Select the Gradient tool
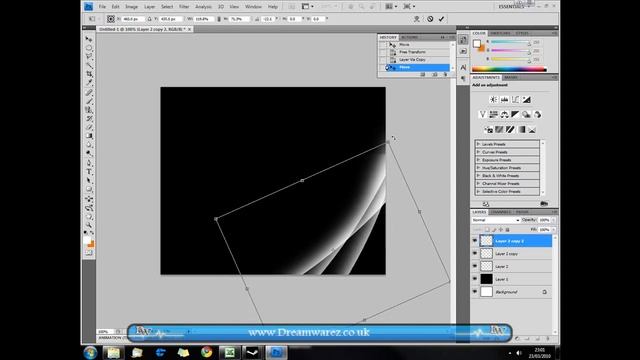Screen dimensions: 640x360 click(89, 136)
